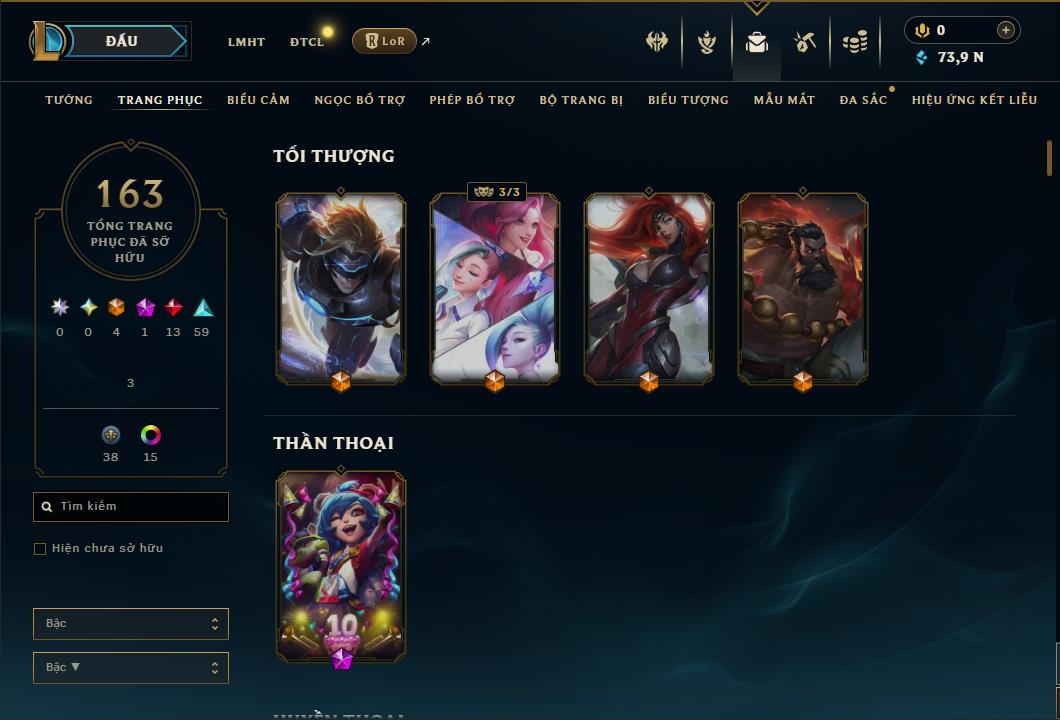Screen dimensions: 1060x720
Task: Switch to the BIỂU CẢM tab
Action: click(x=258, y=100)
